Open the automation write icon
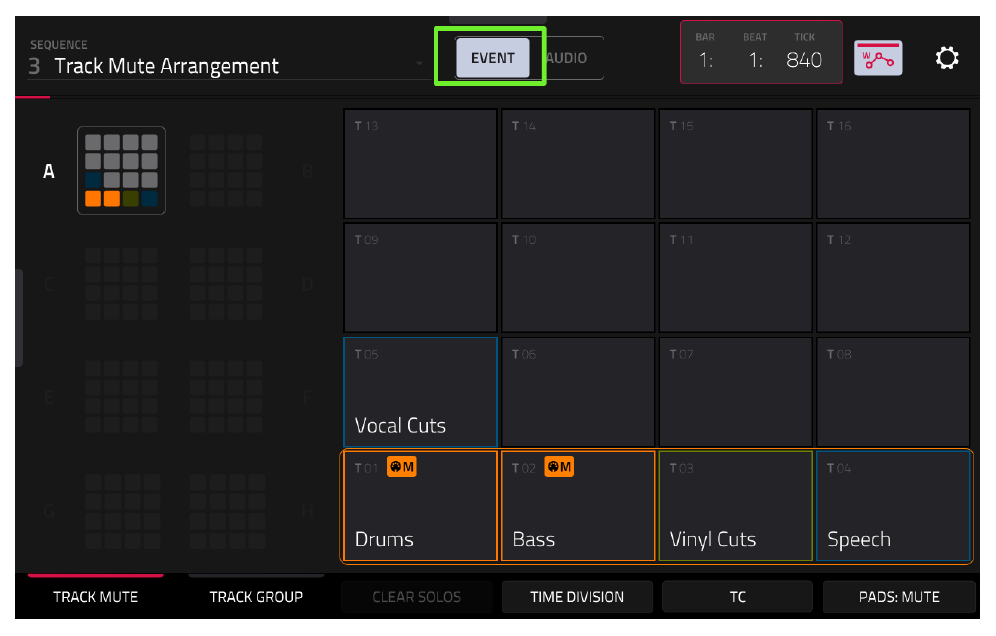This screenshot has width=996, height=636. [878, 58]
